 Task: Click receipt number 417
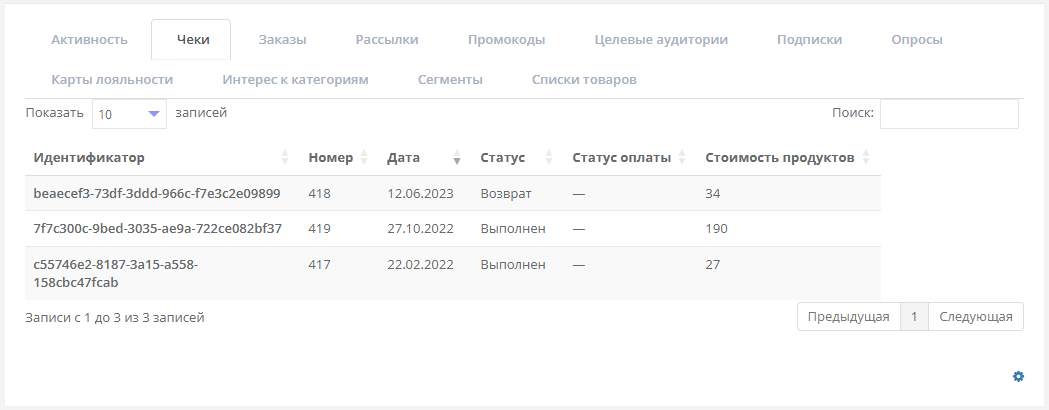point(320,264)
